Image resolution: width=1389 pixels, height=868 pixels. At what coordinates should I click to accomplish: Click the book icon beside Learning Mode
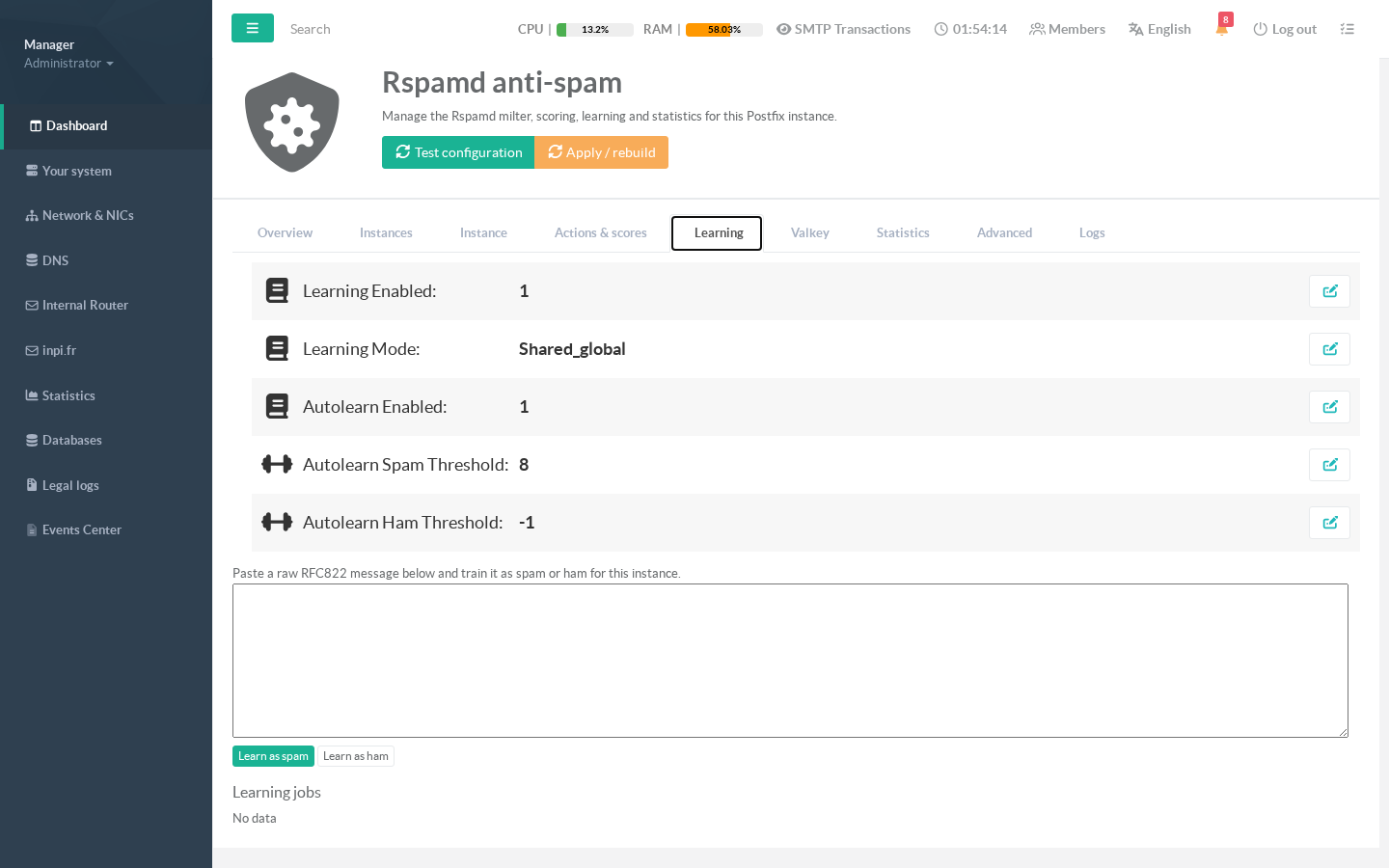pos(277,348)
